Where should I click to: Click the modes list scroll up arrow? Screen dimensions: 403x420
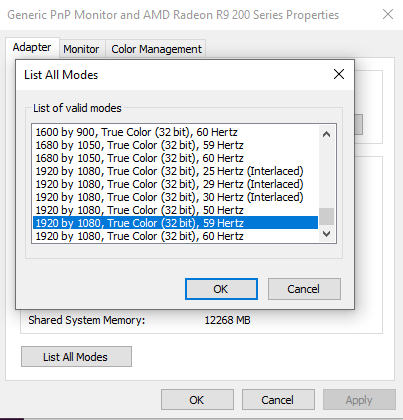tap(326, 134)
